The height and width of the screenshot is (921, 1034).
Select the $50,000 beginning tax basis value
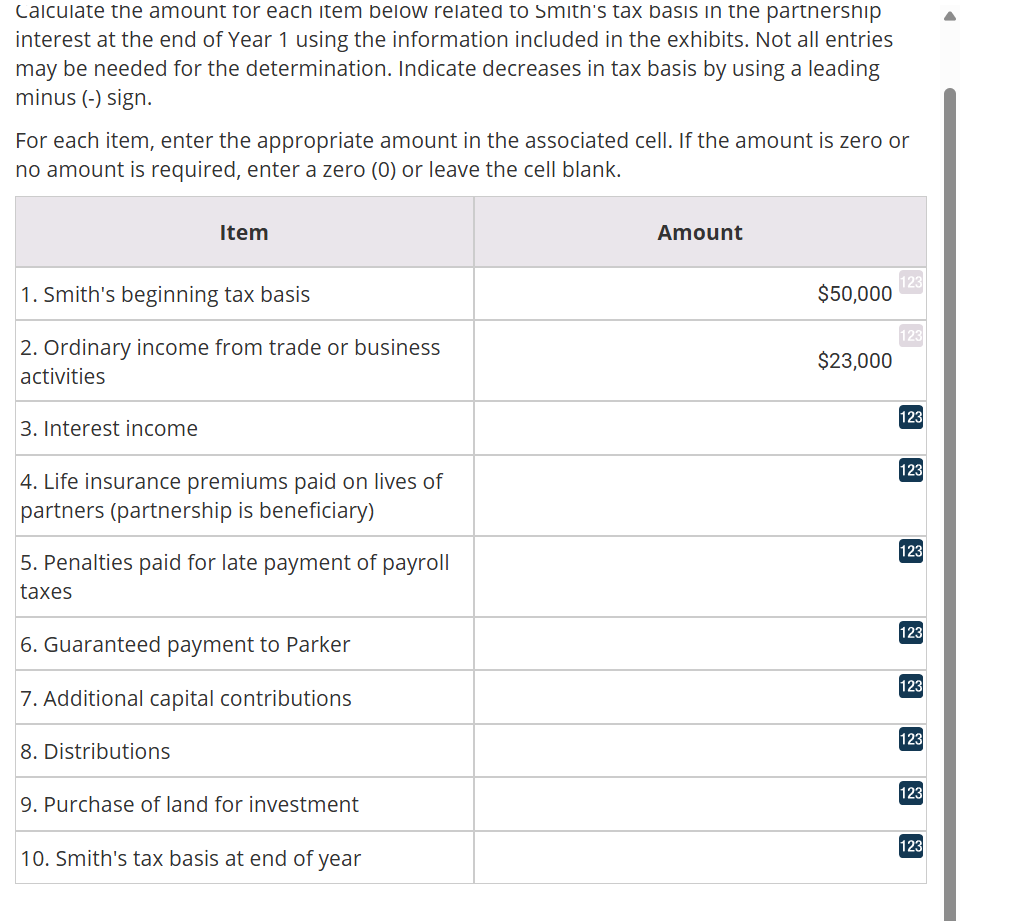point(857,294)
